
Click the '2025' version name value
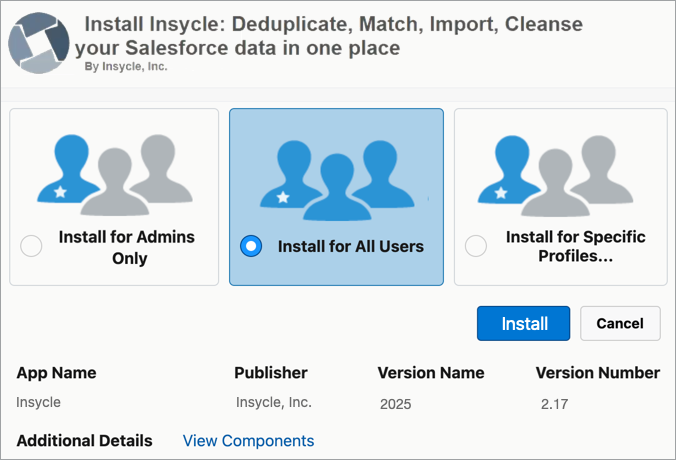click(x=395, y=404)
